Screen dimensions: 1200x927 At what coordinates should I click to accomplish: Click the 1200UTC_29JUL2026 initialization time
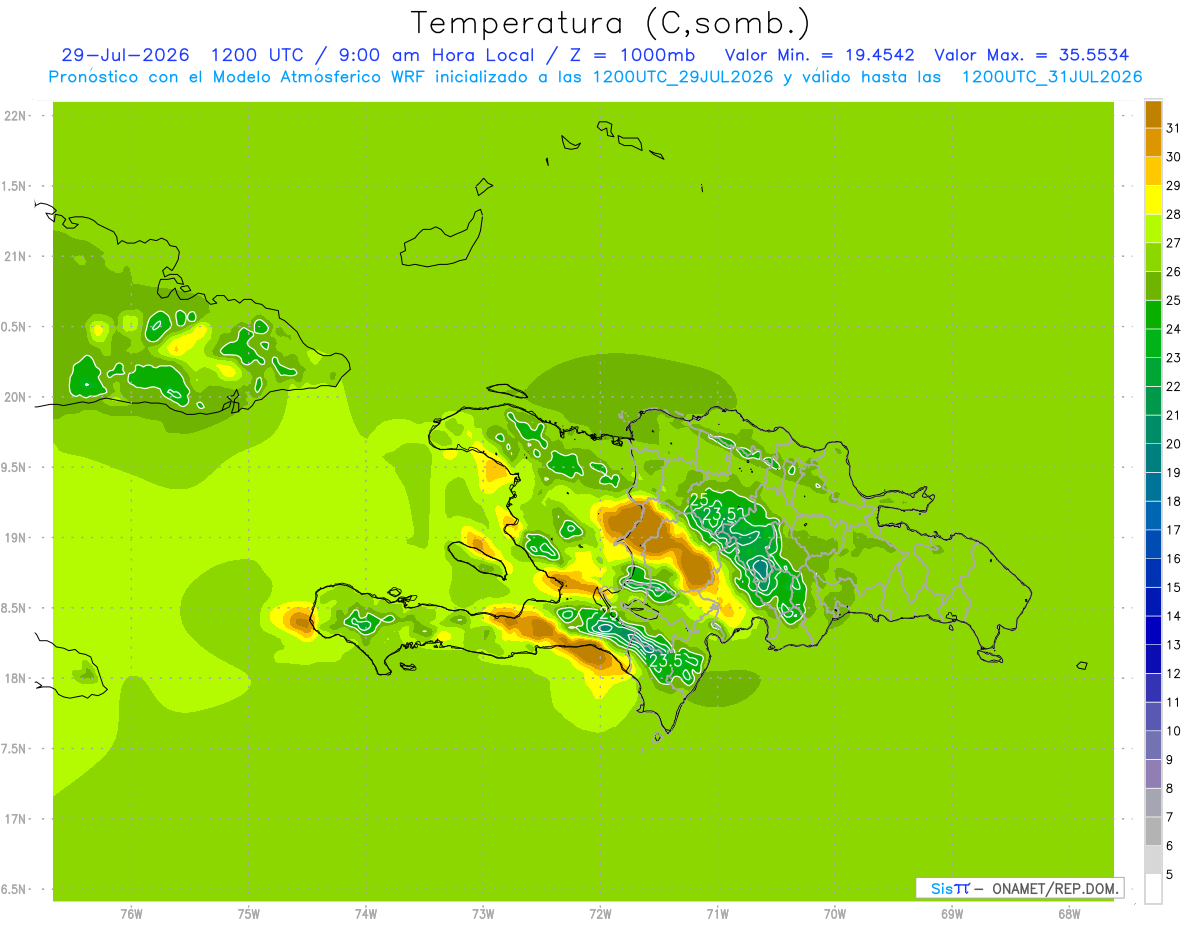(683, 77)
